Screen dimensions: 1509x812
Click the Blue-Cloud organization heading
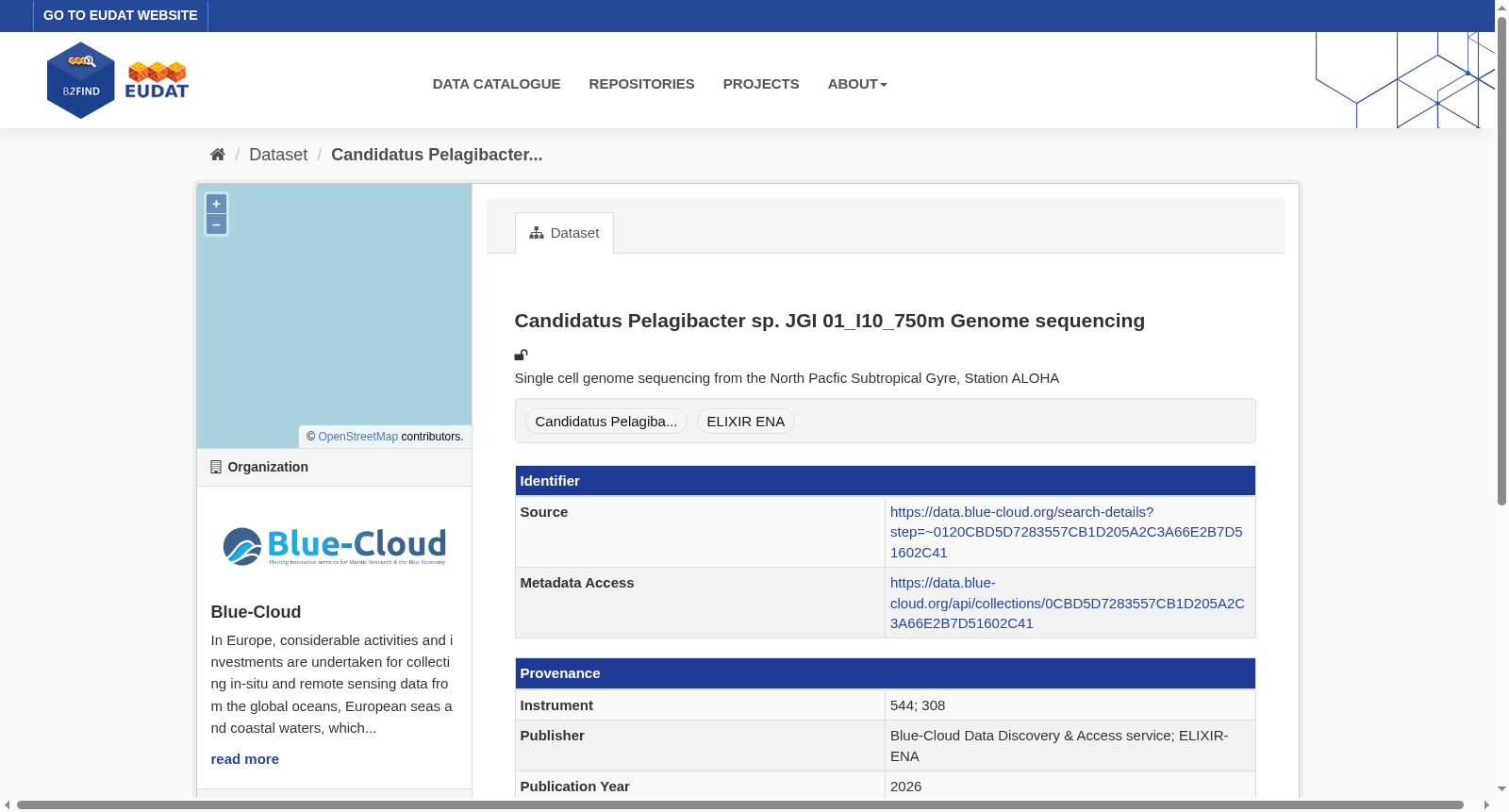click(257, 612)
